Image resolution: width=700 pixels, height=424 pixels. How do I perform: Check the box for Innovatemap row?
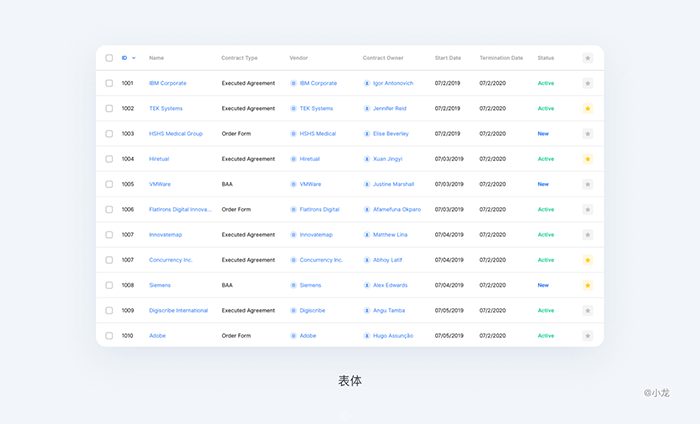click(109, 235)
